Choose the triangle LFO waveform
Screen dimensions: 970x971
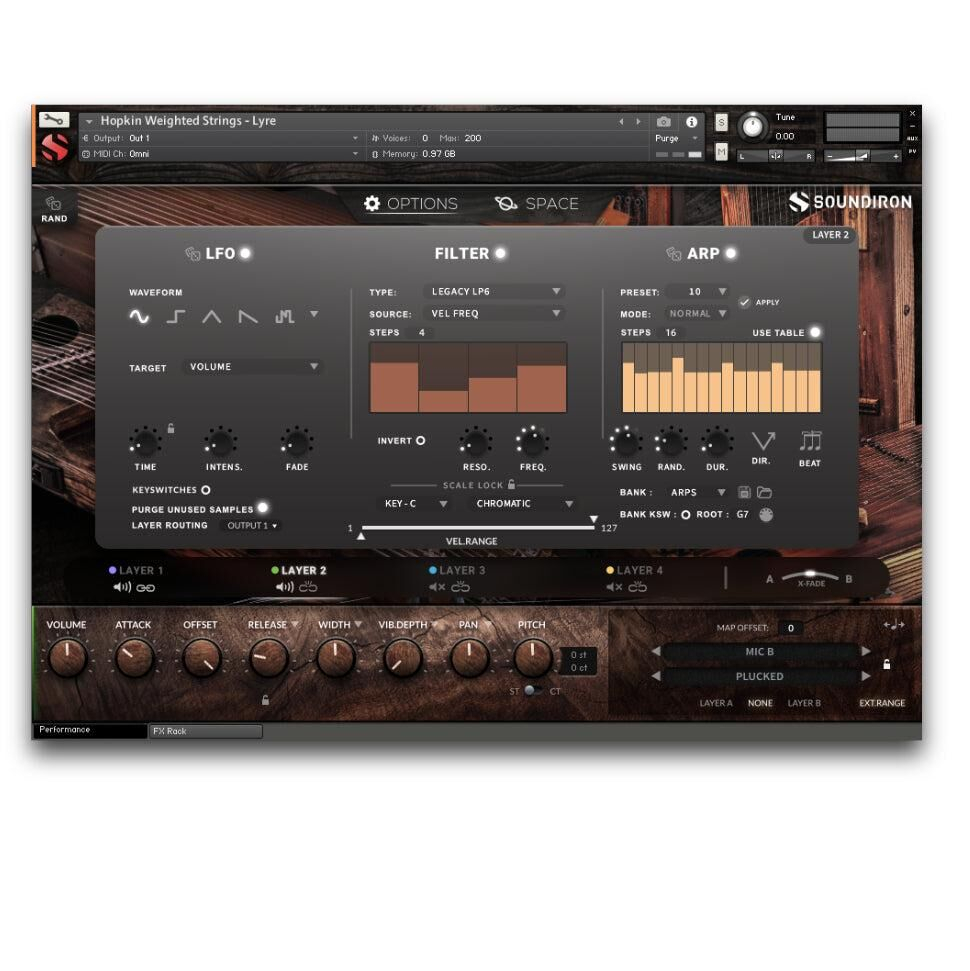pos(212,317)
